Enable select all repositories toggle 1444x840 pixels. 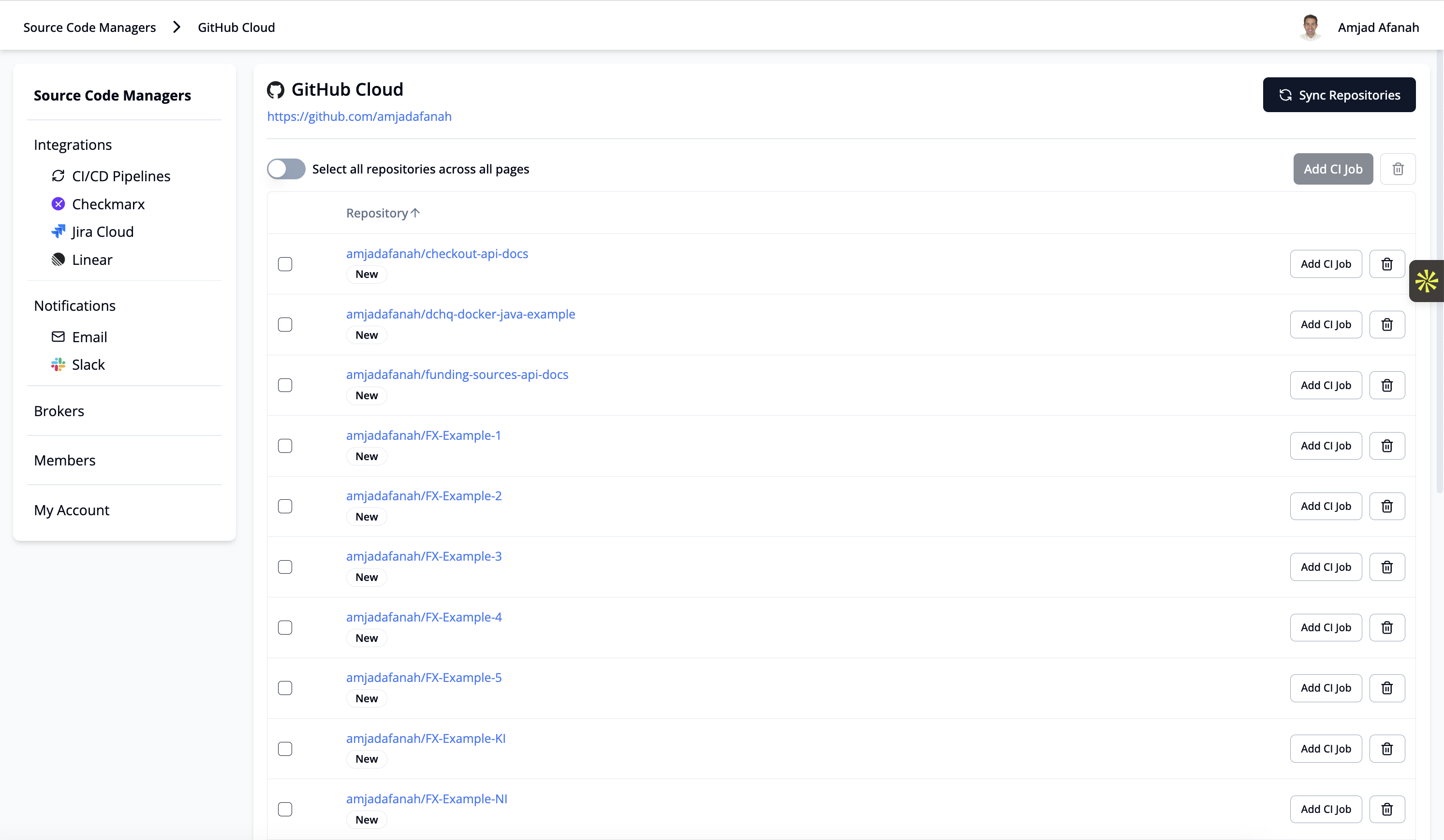286,169
